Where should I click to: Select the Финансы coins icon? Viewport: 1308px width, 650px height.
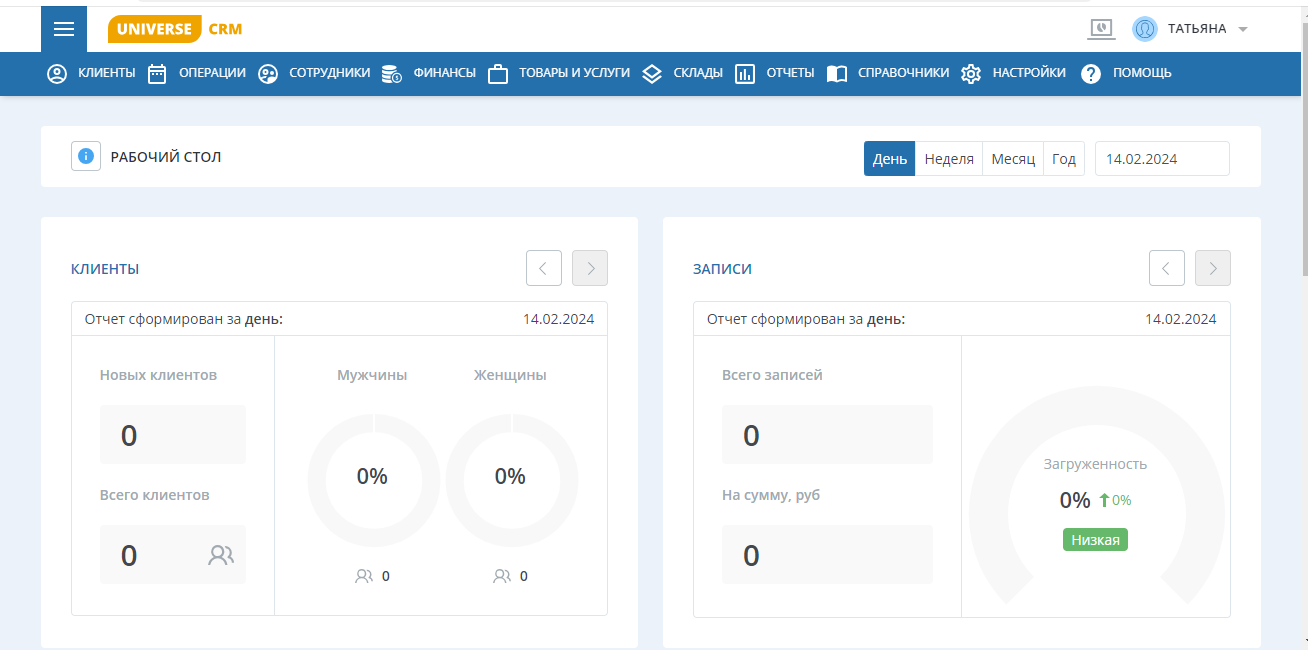[392, 72]
